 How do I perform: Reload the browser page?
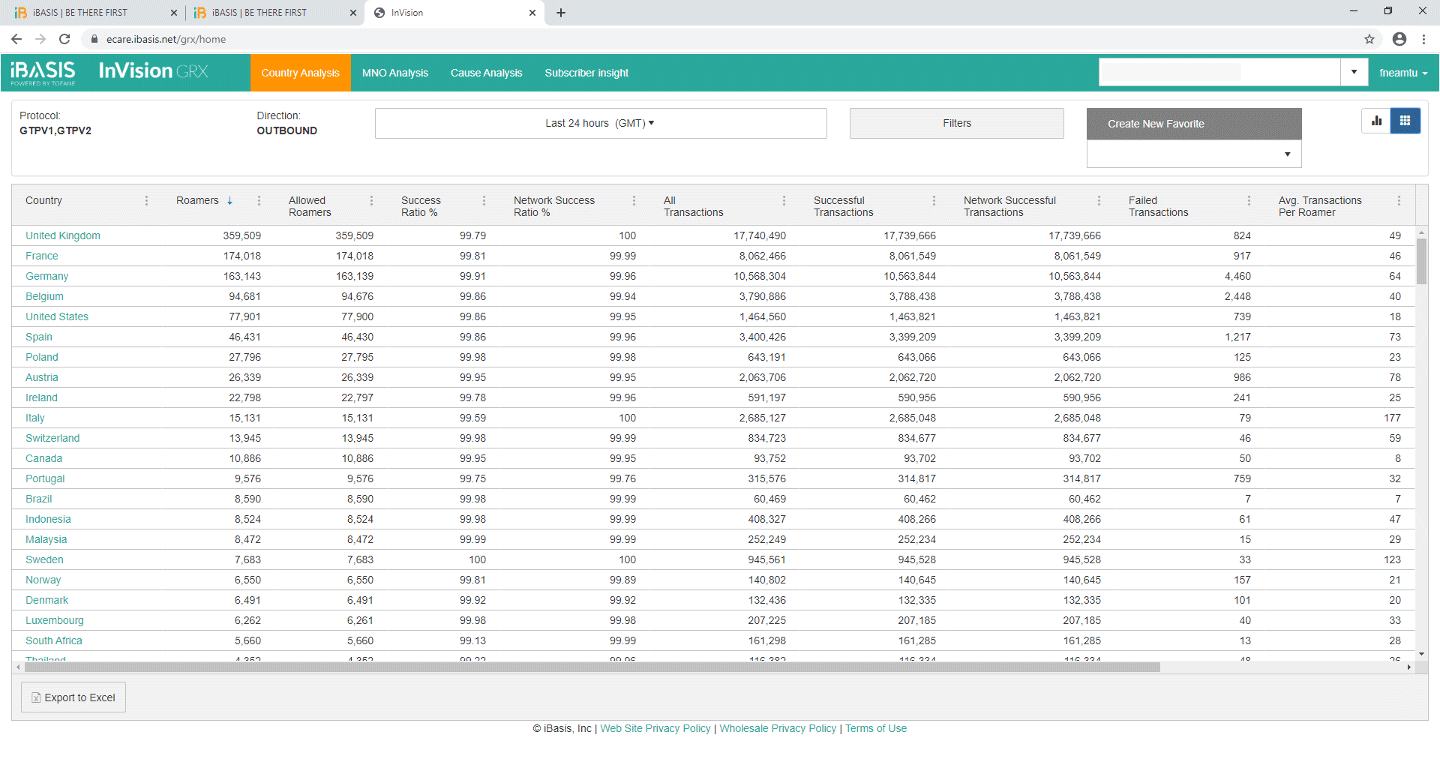65,39
